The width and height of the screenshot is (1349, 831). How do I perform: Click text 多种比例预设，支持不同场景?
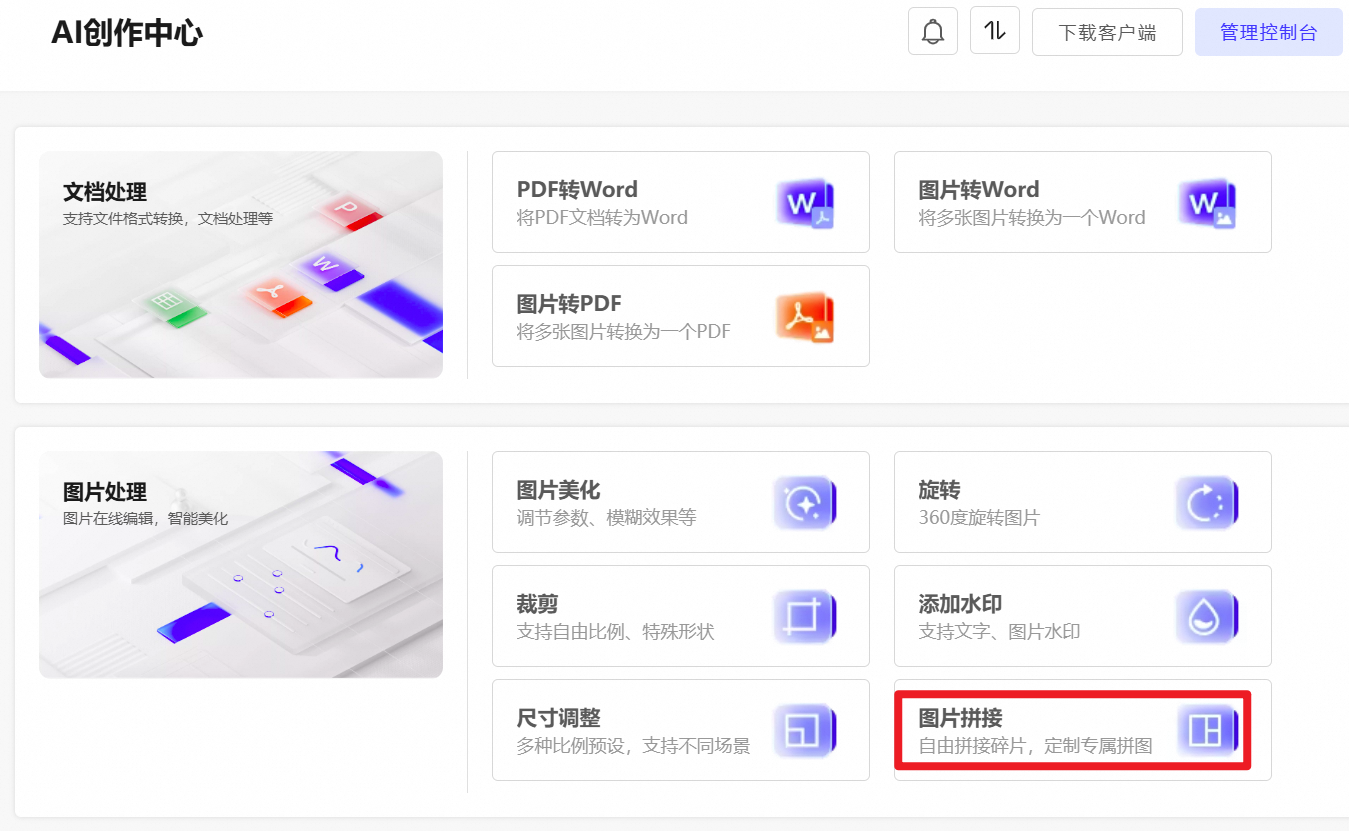coord(633,746)
